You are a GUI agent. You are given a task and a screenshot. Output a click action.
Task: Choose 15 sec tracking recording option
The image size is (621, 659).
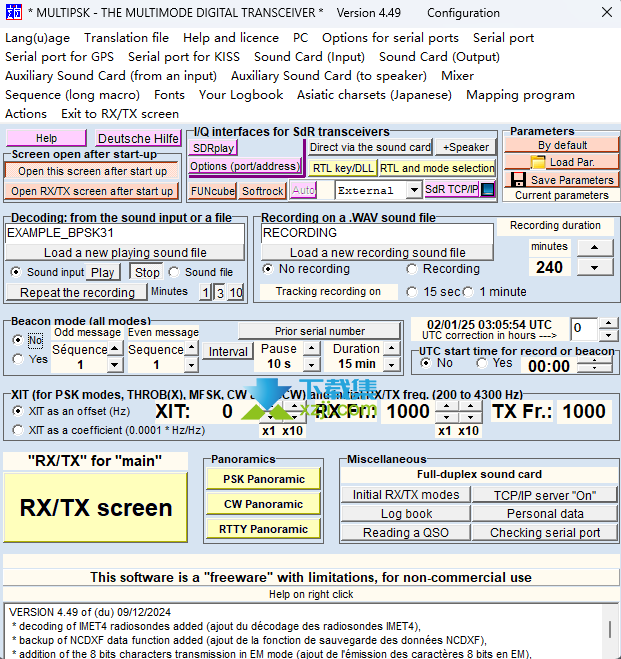(412, 292)
